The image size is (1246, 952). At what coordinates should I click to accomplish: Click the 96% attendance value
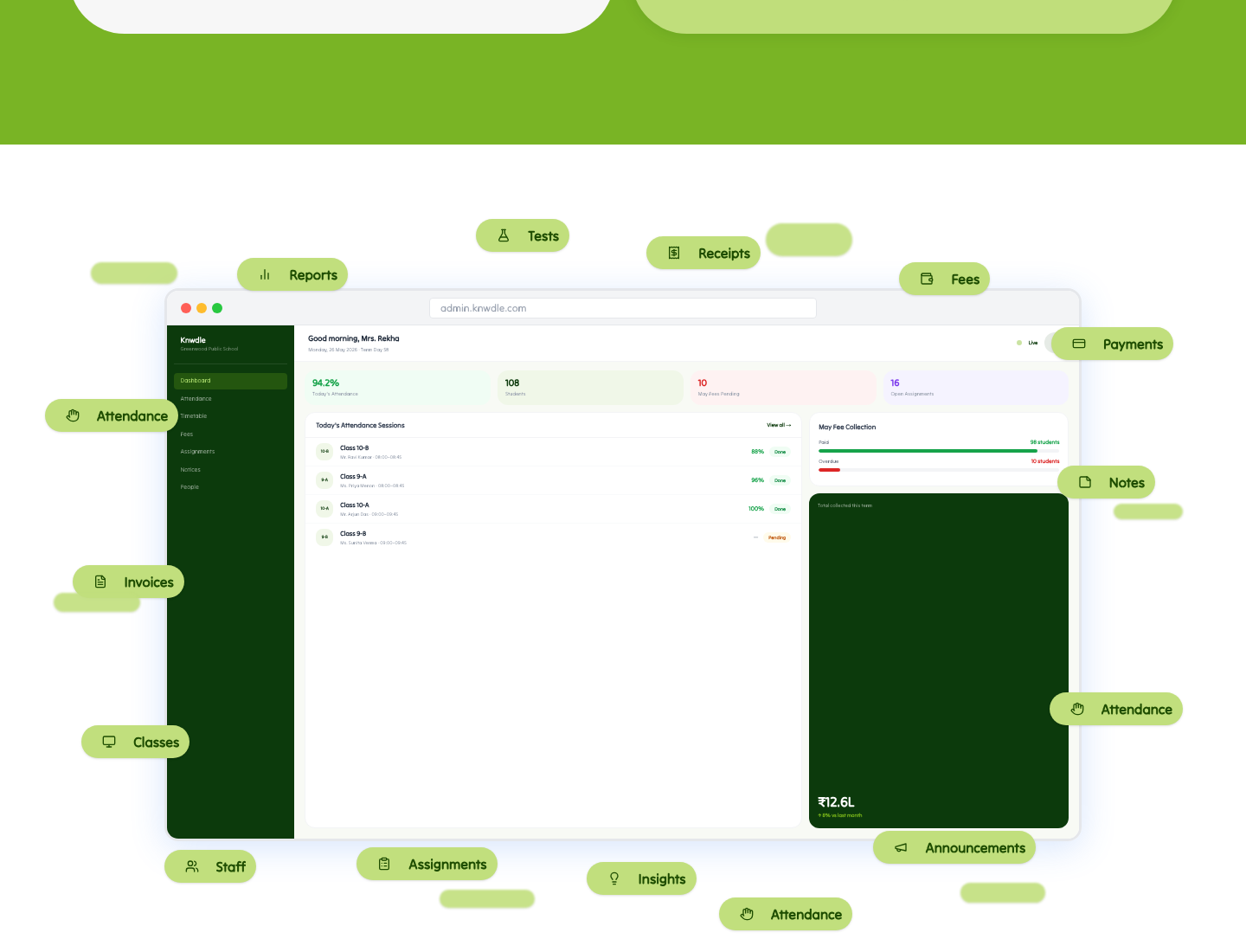click(x=757, y=480)
